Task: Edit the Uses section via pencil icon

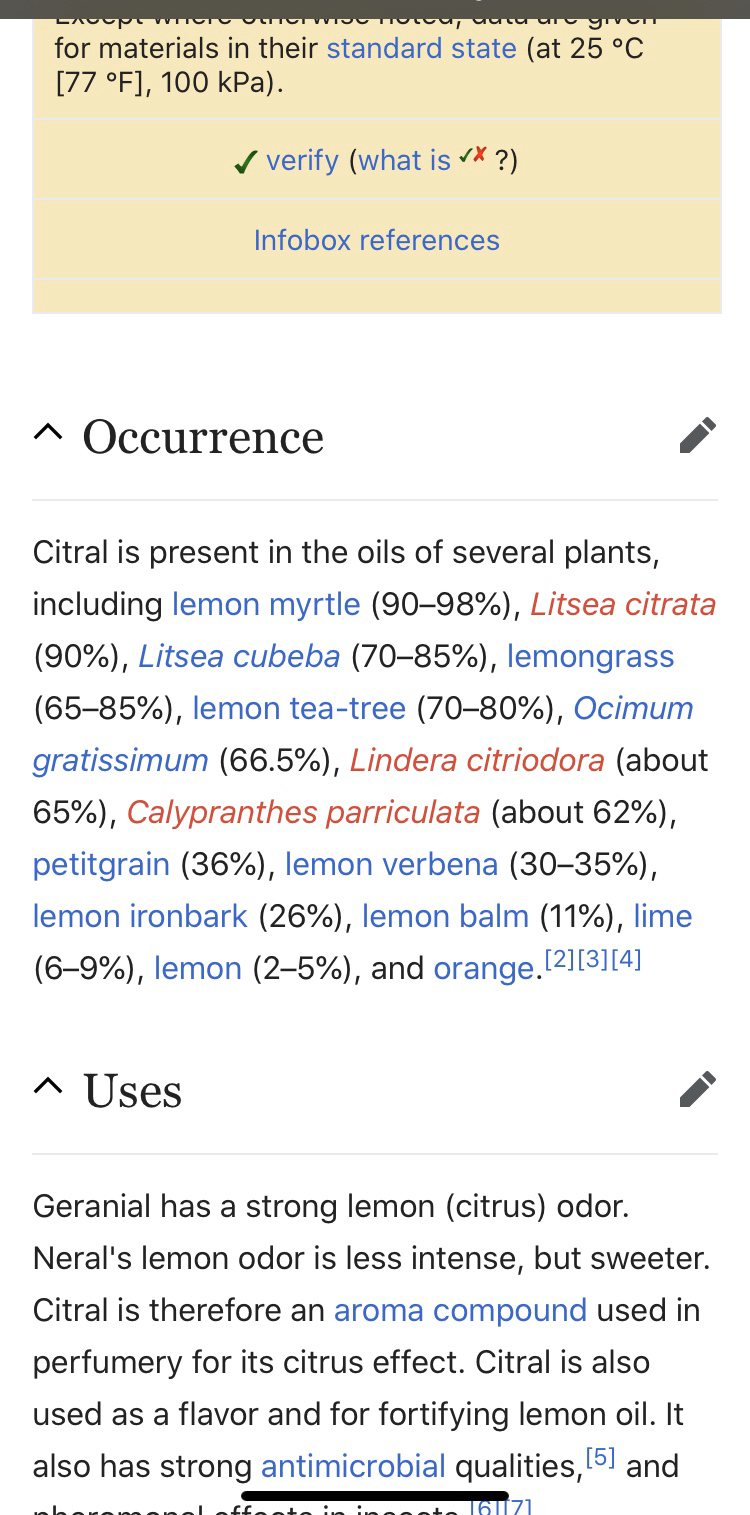Action: 697,1089
